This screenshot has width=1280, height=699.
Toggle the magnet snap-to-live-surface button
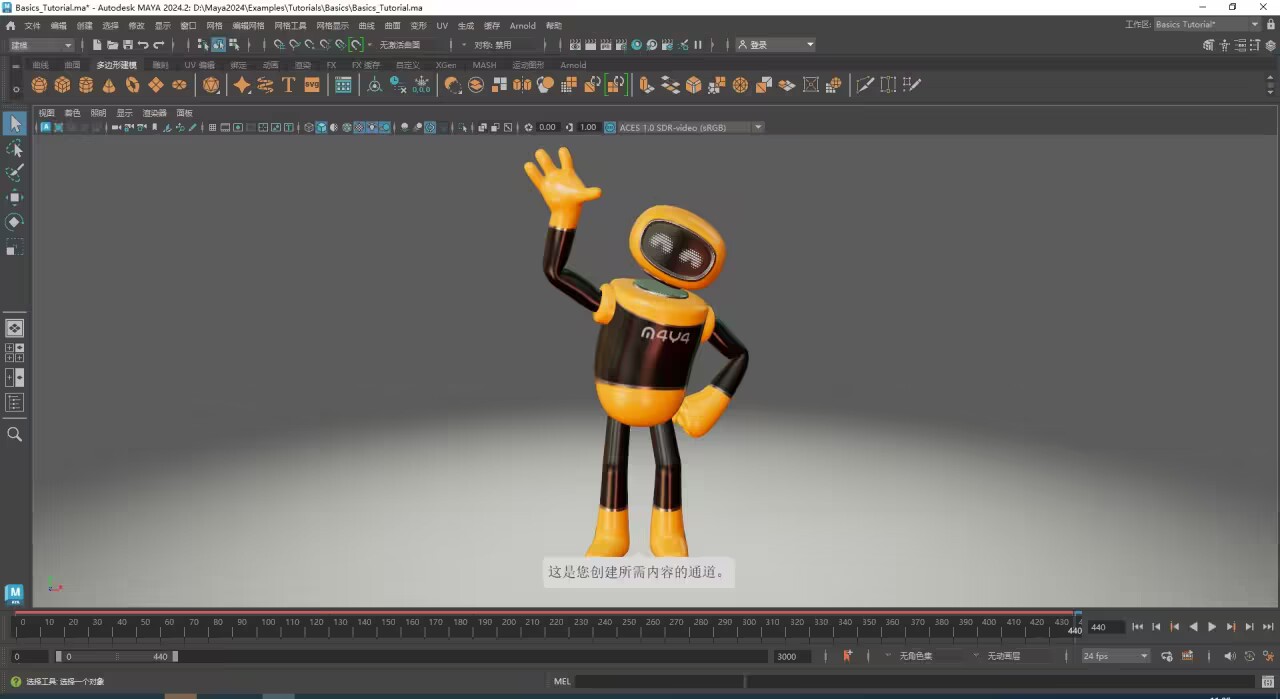pyautogui.click(x=355, y=45)
